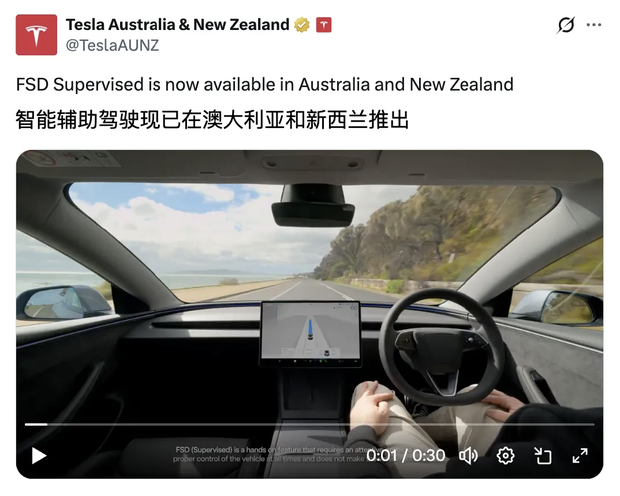The image size is (620, 496).
Task: Click the Grok slashed-circle icon
Action: tap(566, 25)
